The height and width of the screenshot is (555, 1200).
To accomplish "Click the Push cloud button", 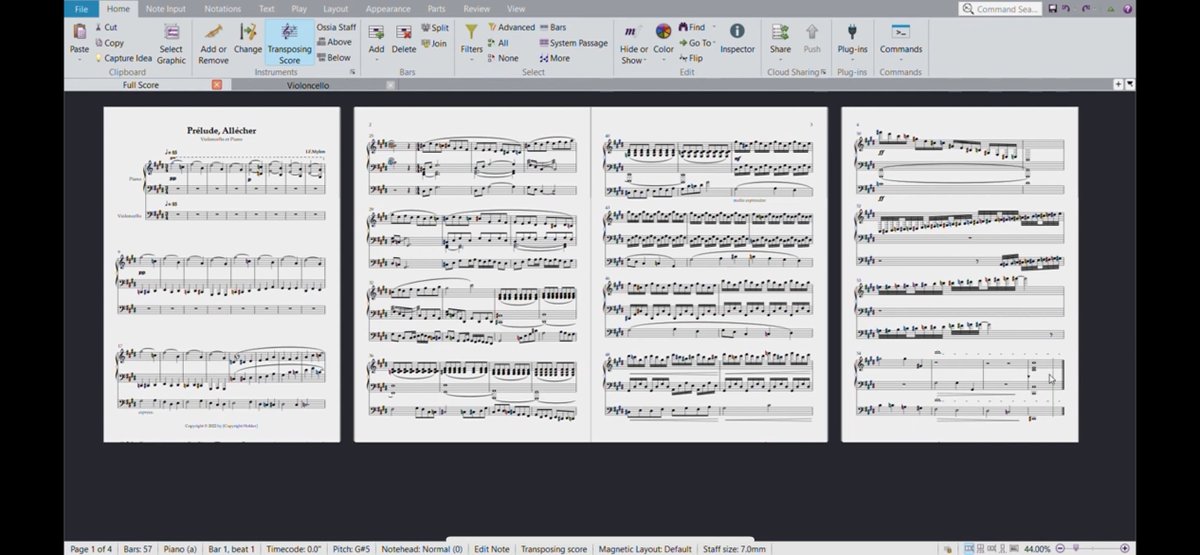I will (812, 38).
